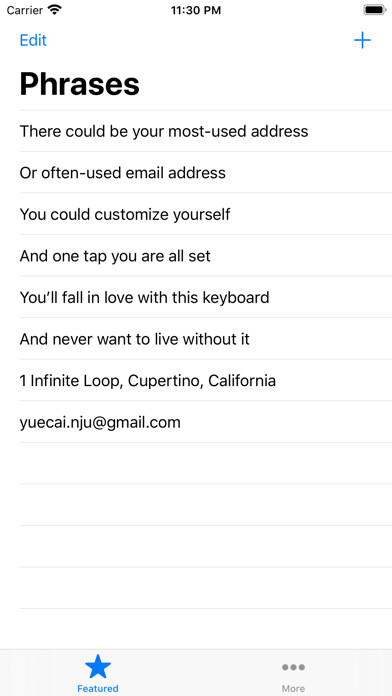
Task: Tap the Carrier label in the status bar
Action: pos(25,10)
